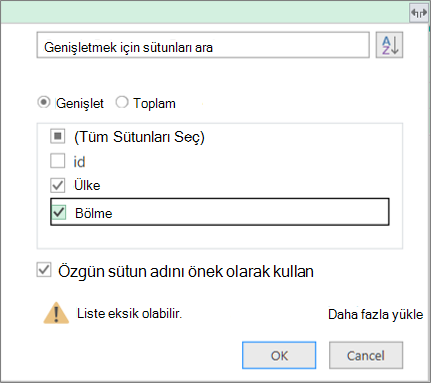Click the expand column icon in header
The width and height of the screenshot is (431, 383).
click(x=419, y=13)
